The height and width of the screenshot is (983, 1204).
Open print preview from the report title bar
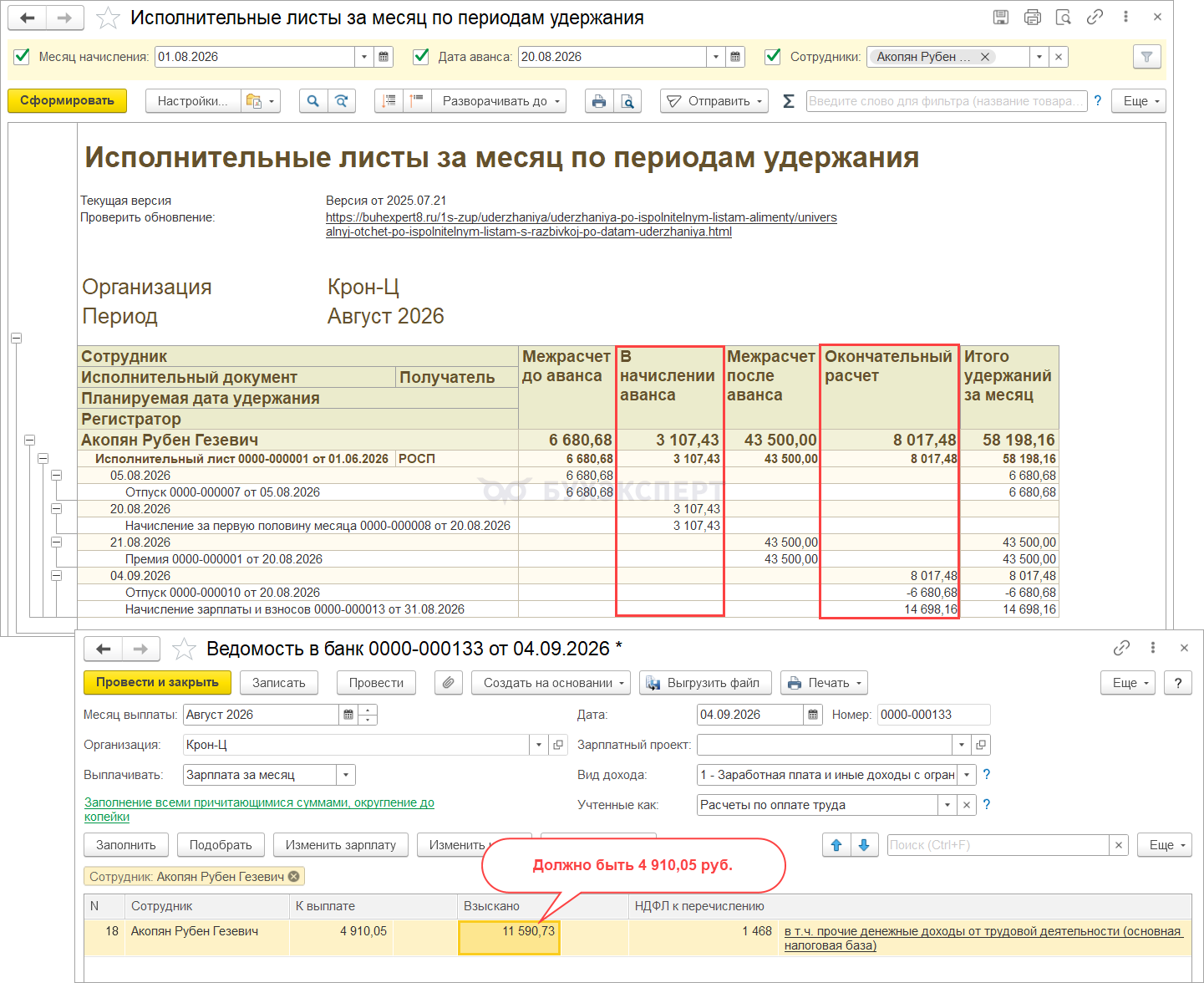tap(1064, 17)
